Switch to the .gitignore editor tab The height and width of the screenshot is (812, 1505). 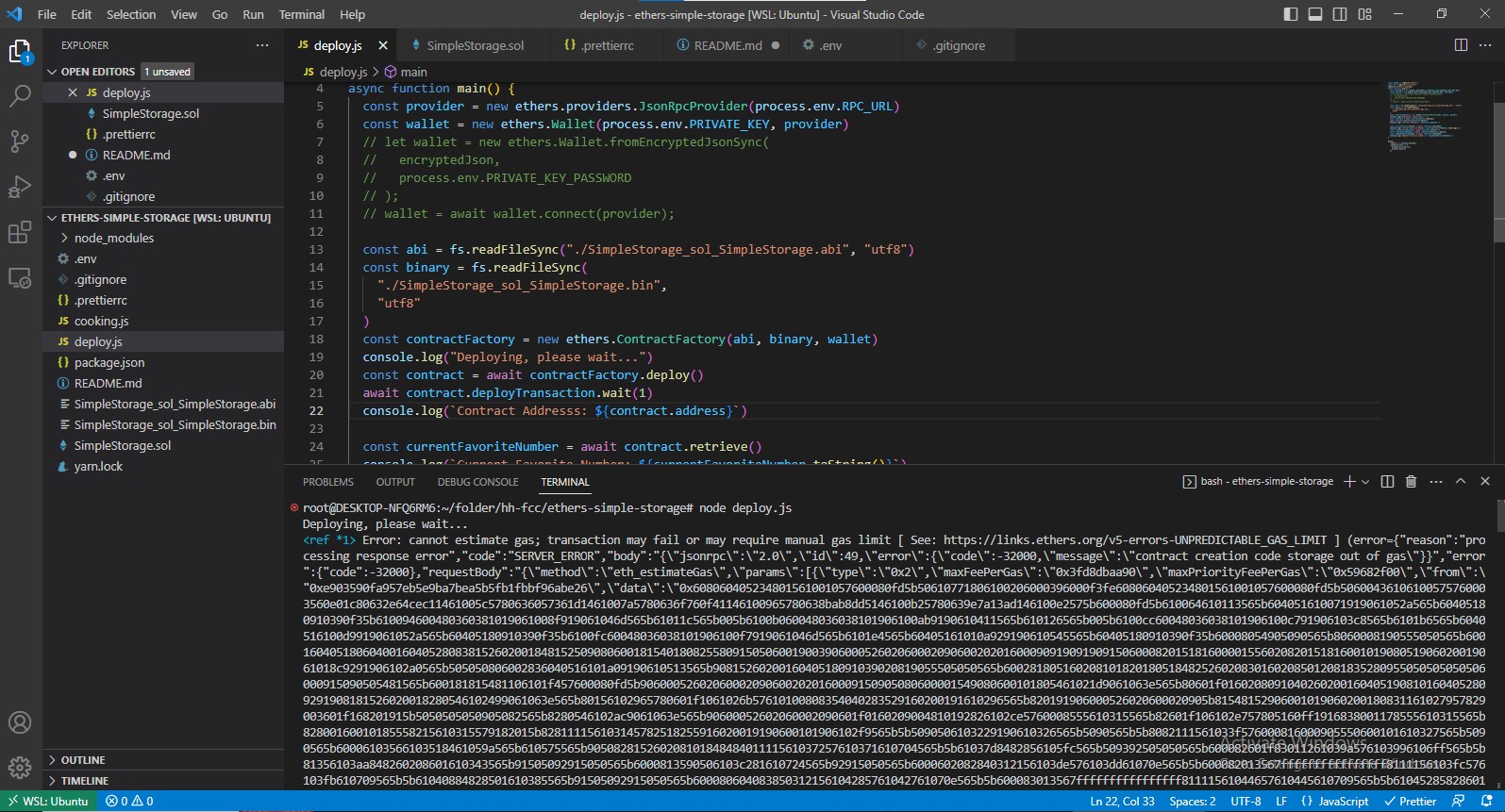click(x=959, y=45)
